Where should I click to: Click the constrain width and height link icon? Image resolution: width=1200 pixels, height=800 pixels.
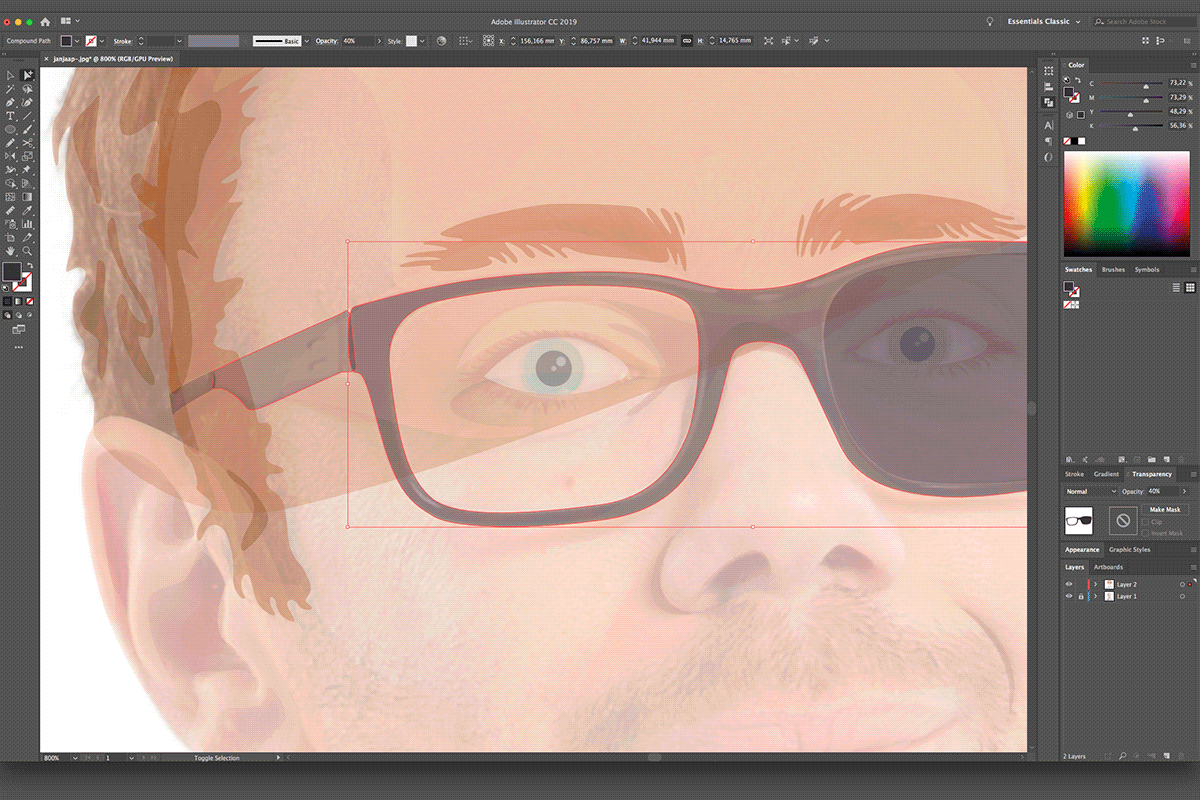click(x=686, y=40)
